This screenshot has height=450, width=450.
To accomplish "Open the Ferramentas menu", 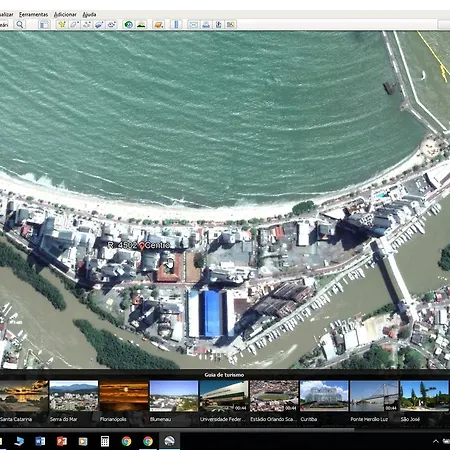I will coord(33,14).
